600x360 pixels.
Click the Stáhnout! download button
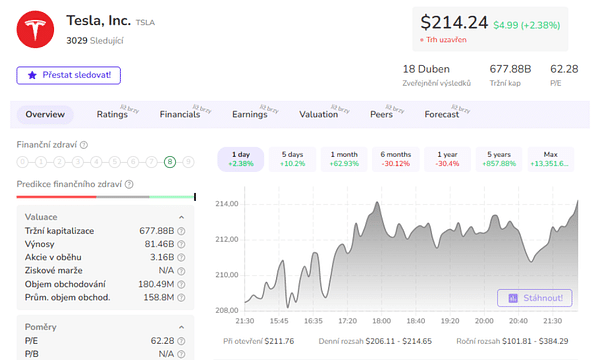click(x=535, y=298)
